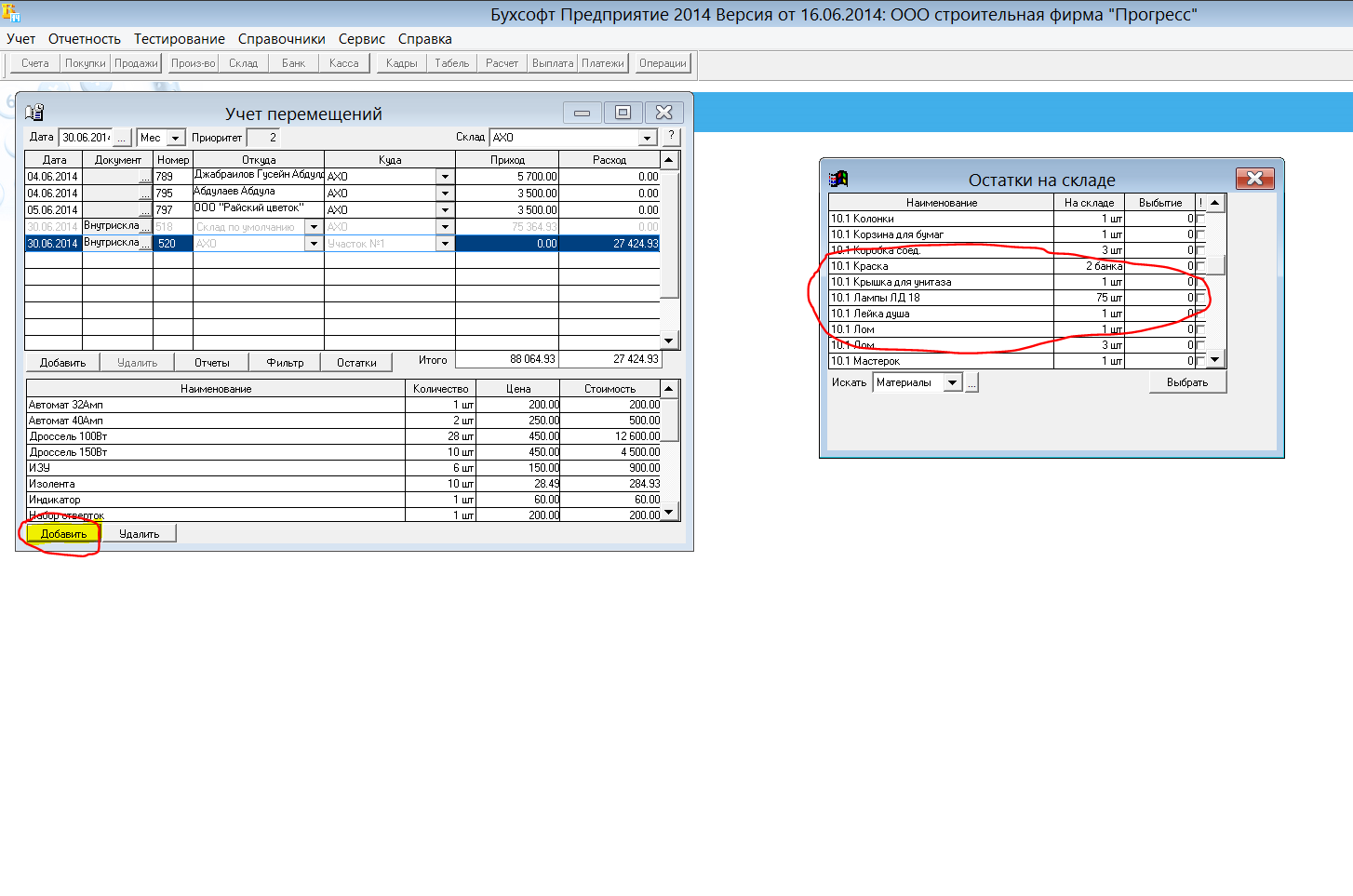Screen dimensions: 1353x896
Task: Click the Остатки на складе window icon
Action: [838, 179]
